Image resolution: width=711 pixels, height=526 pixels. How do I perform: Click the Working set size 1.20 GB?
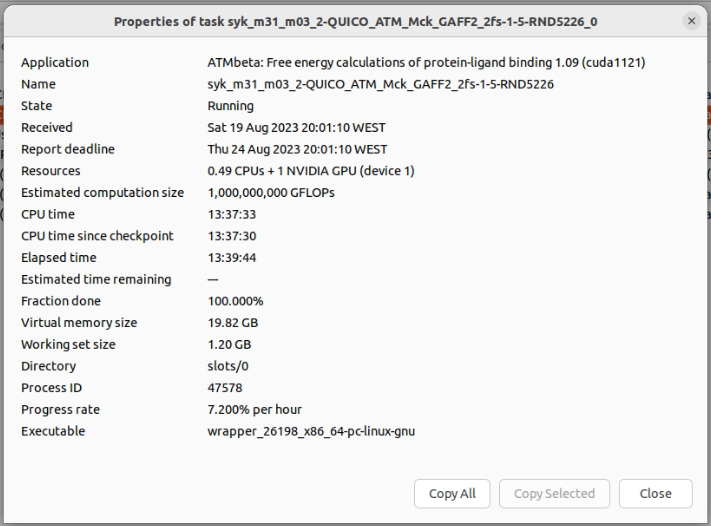229,345
